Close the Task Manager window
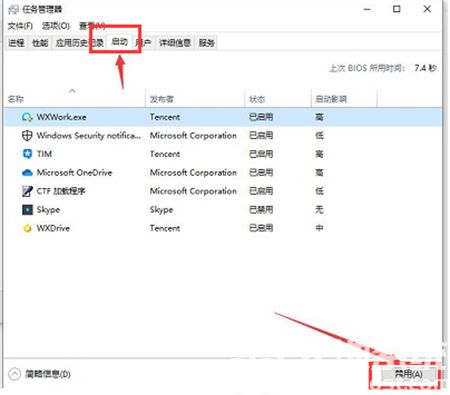Image resolution: width=450 pixels, height=395 pixels. [427, 9]
